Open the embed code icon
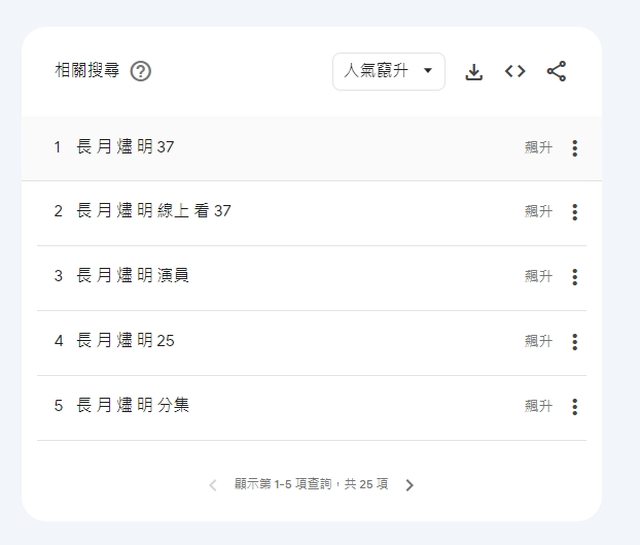Screen dimensions: 640x545 pos(515,72)
